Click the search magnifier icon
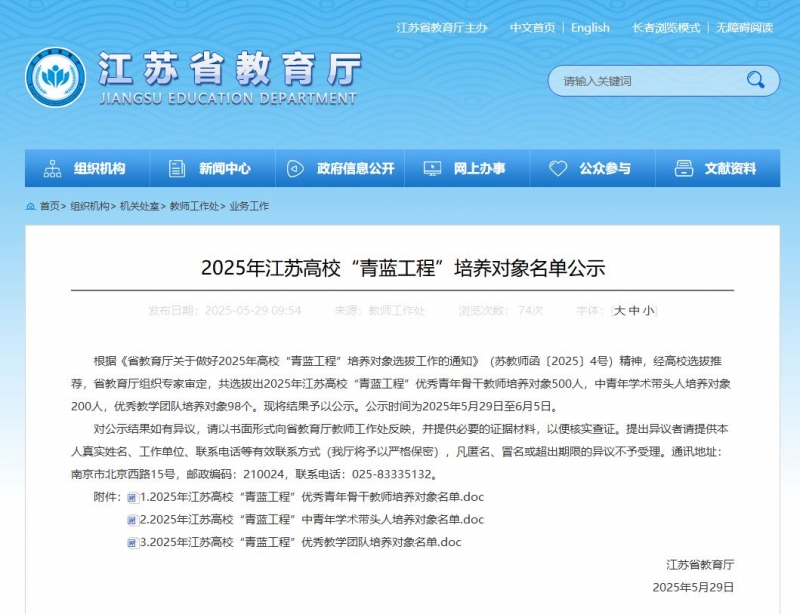 (x=755, y=80)
